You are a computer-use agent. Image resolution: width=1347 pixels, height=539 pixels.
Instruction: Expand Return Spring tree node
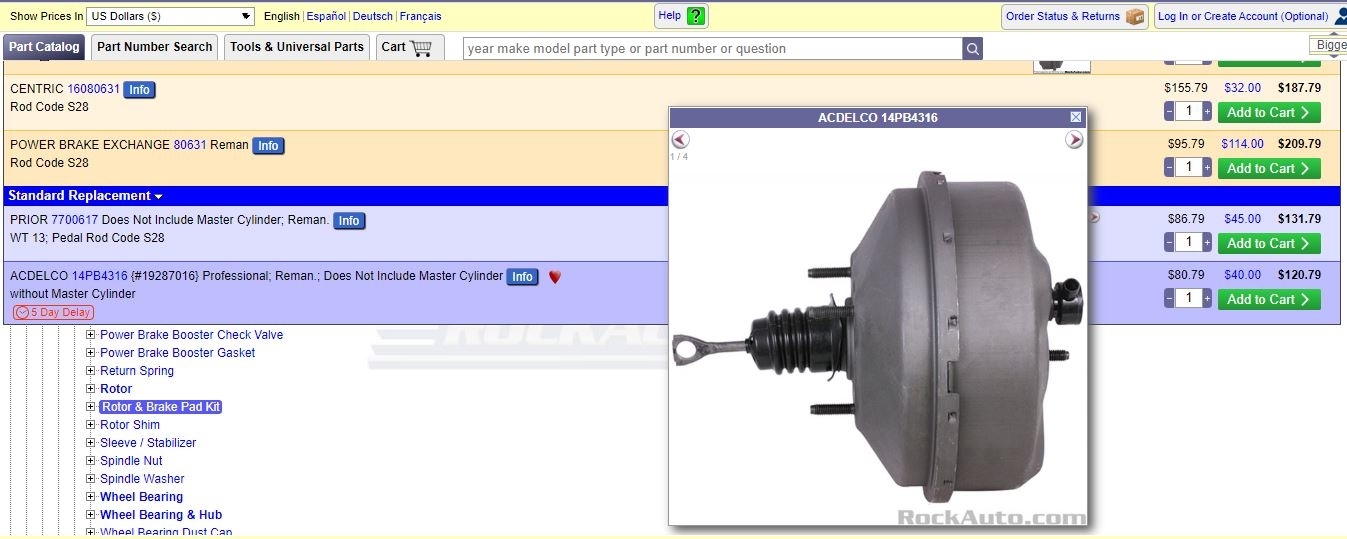90,371
